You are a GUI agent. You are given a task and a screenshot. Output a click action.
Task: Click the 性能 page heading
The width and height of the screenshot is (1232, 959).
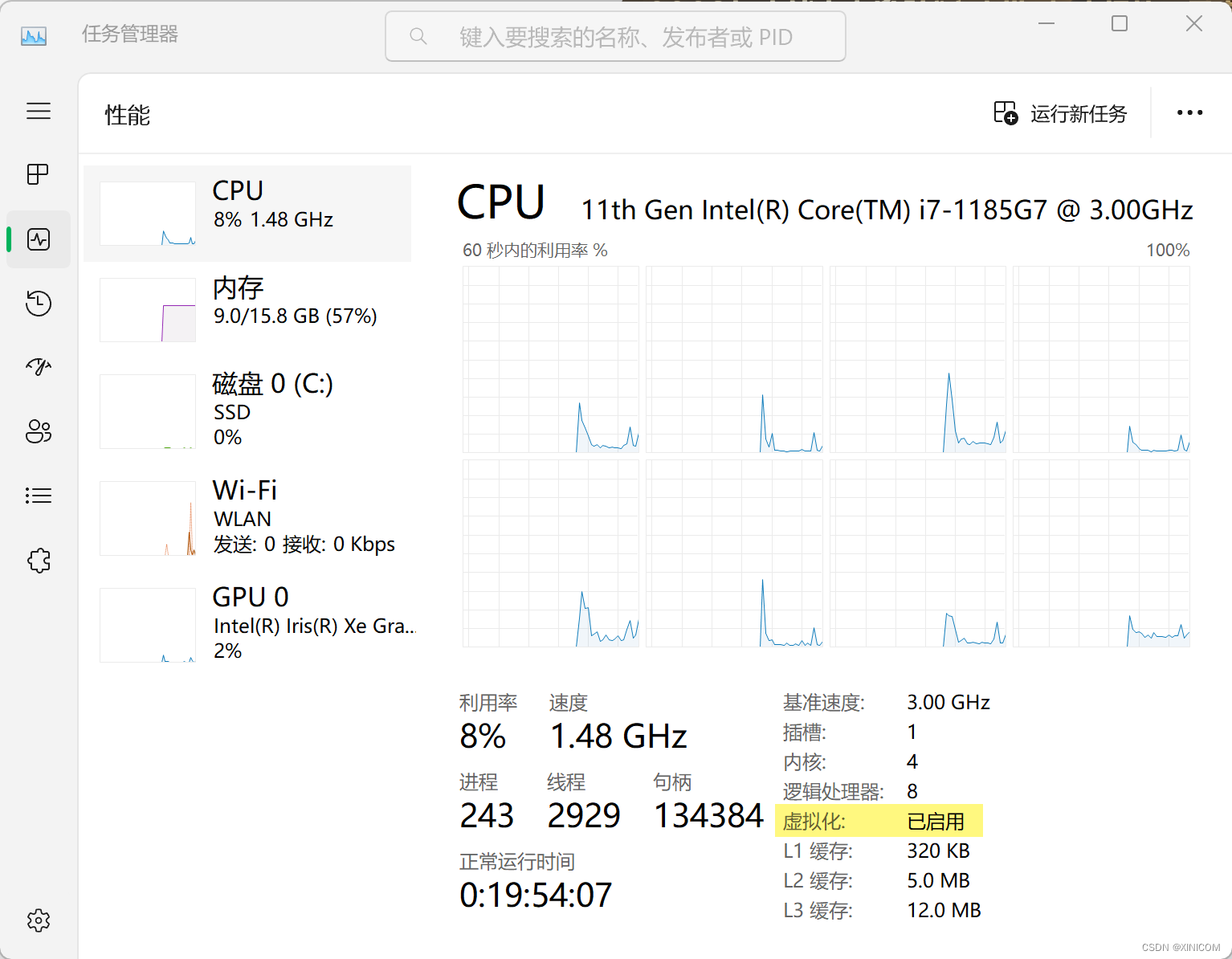click(128, 115)
